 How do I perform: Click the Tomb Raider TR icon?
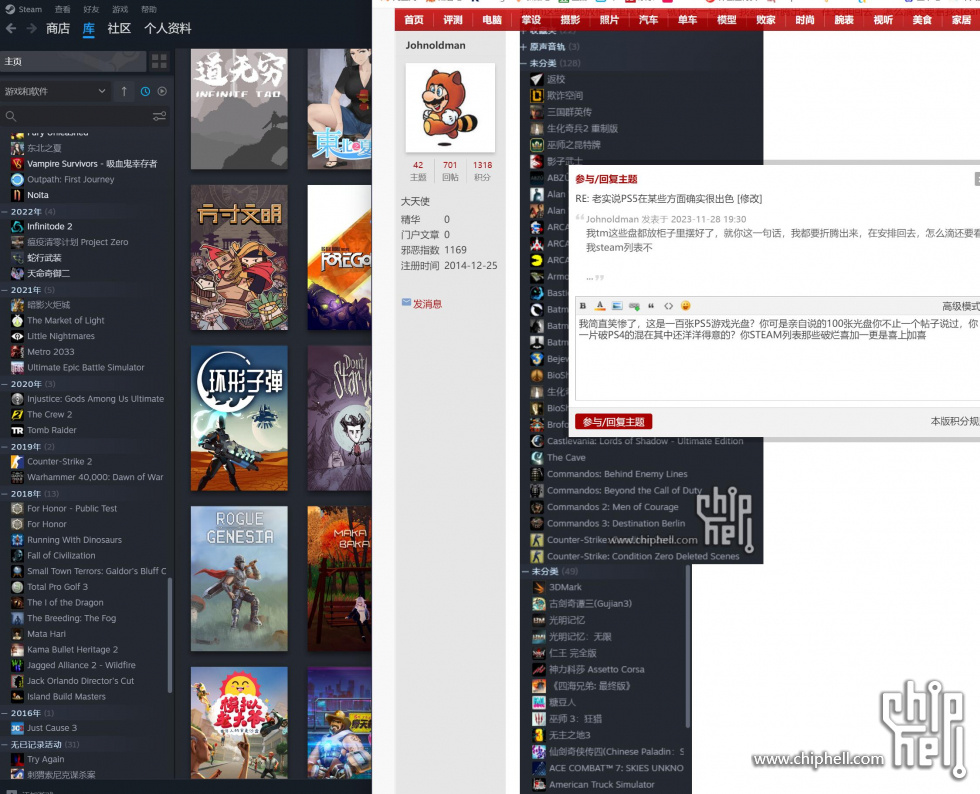pyautogui.click(x=18, y=430)
